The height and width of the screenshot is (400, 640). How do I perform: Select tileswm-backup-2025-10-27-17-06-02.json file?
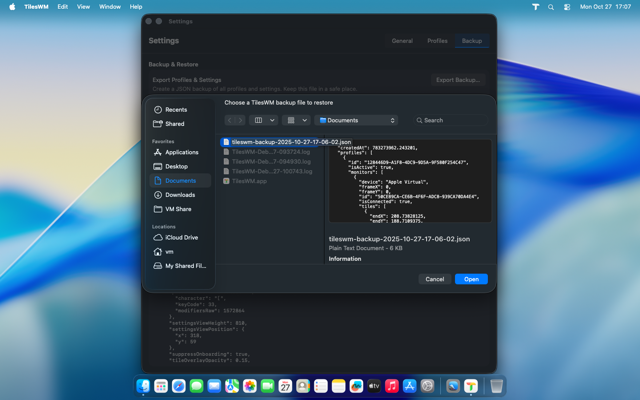[287, 142]
